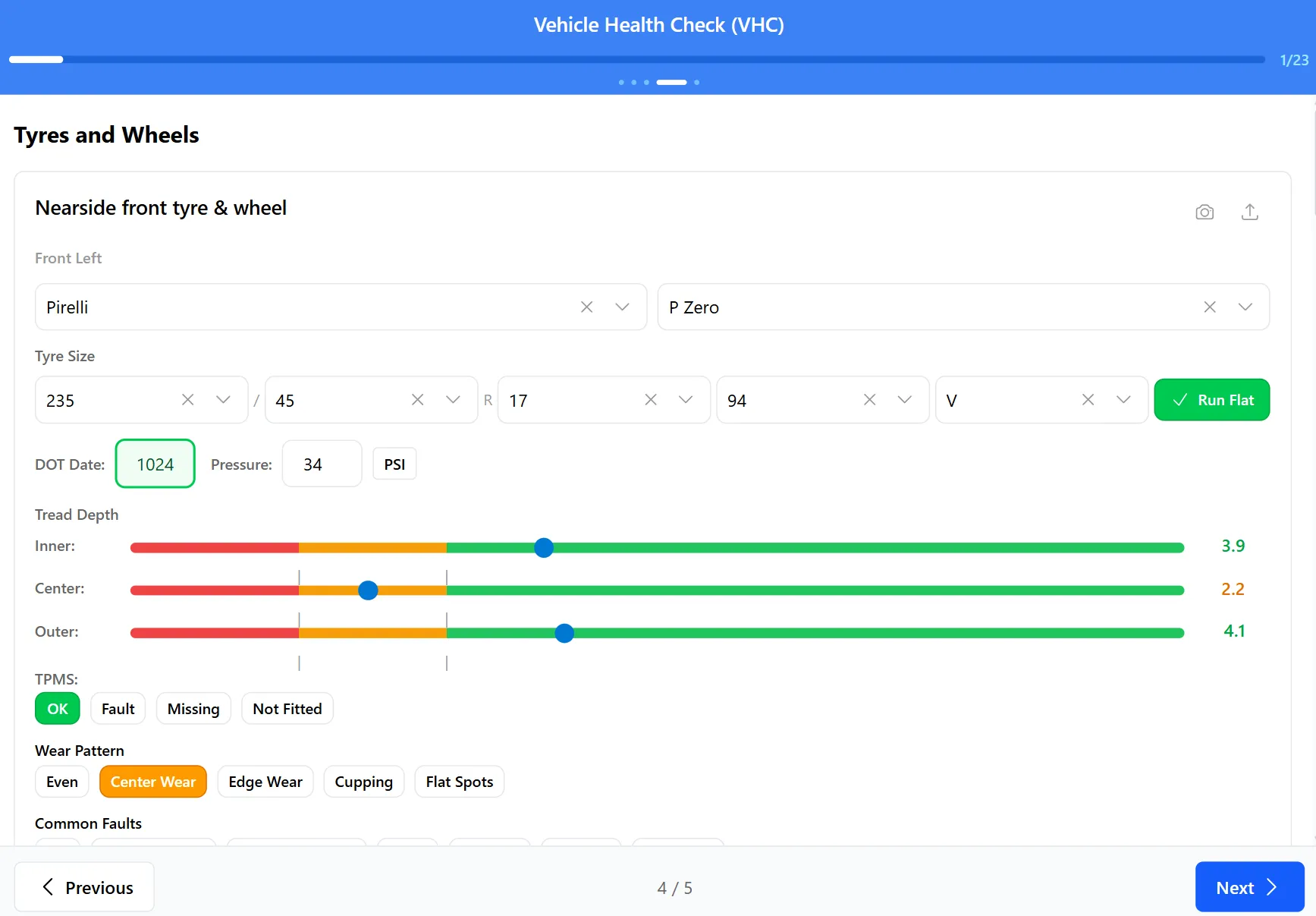1316x916 pixels.
Task: Click the Center tread depth slider handle
Action: (x=368, y=590)
